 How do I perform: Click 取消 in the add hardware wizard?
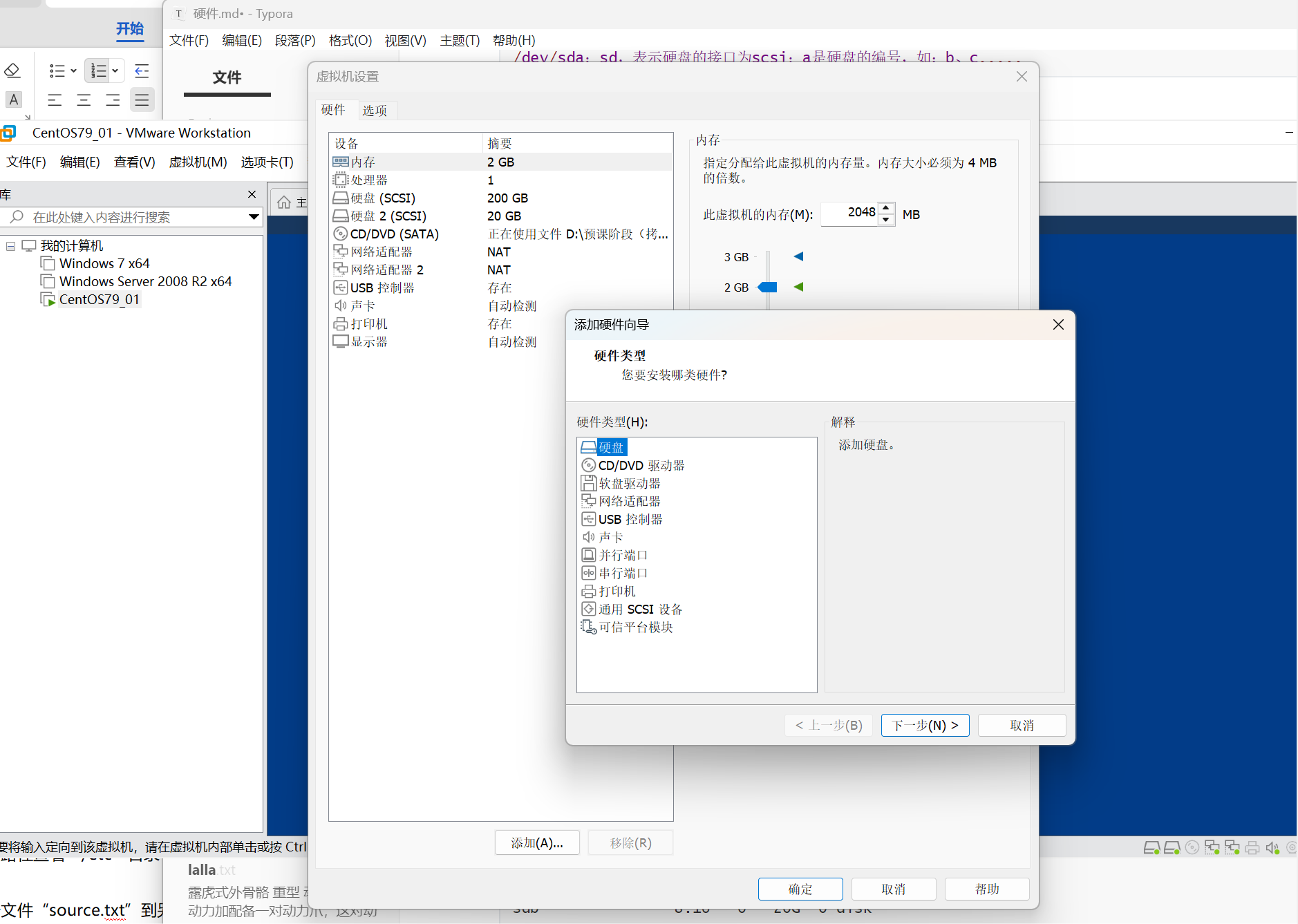(x=1022, y=725)
